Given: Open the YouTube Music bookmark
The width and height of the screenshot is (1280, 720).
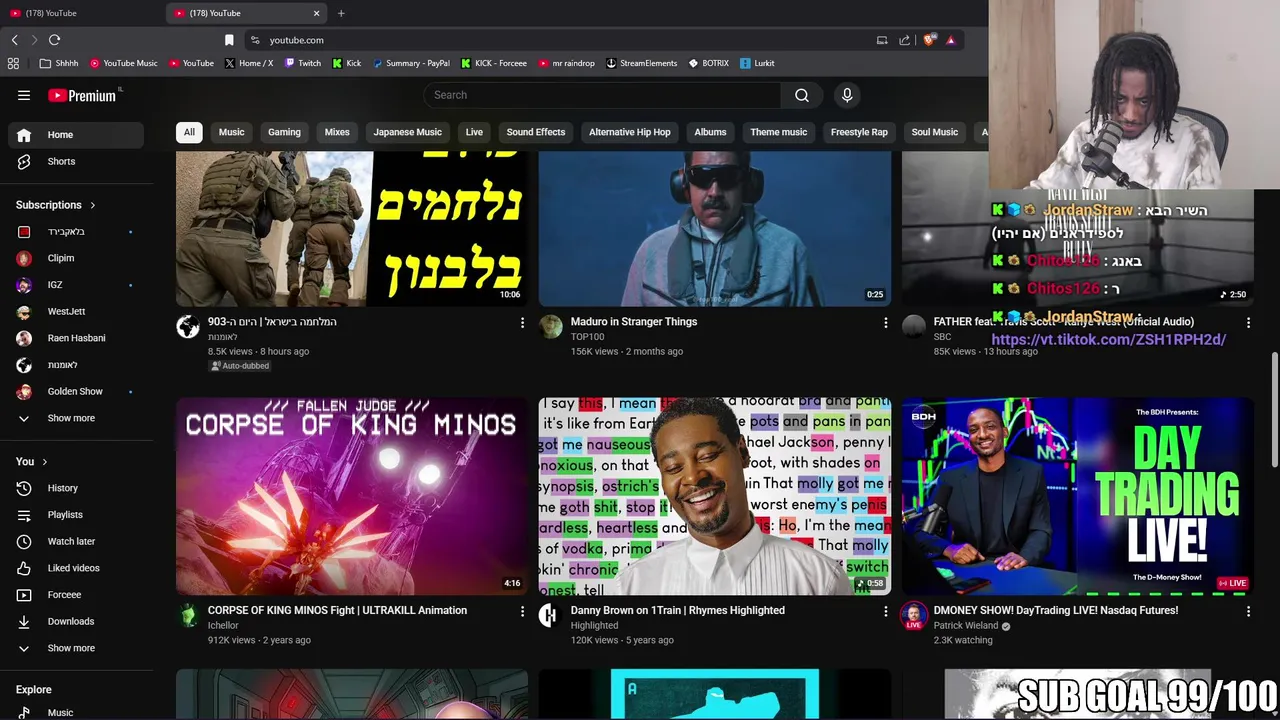Looking at the screenshot, I should [124, 63].
